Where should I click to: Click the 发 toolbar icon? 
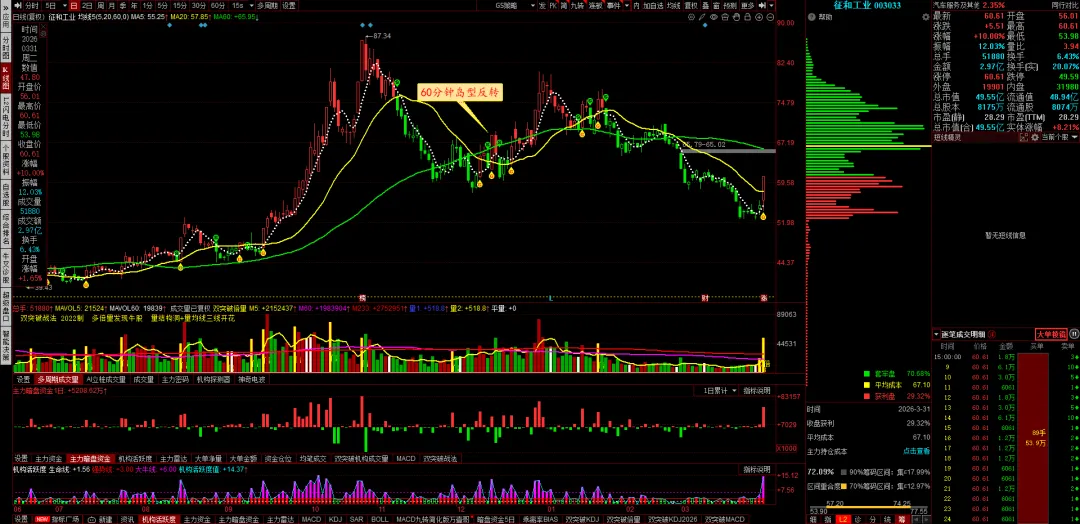click(543, 5)
